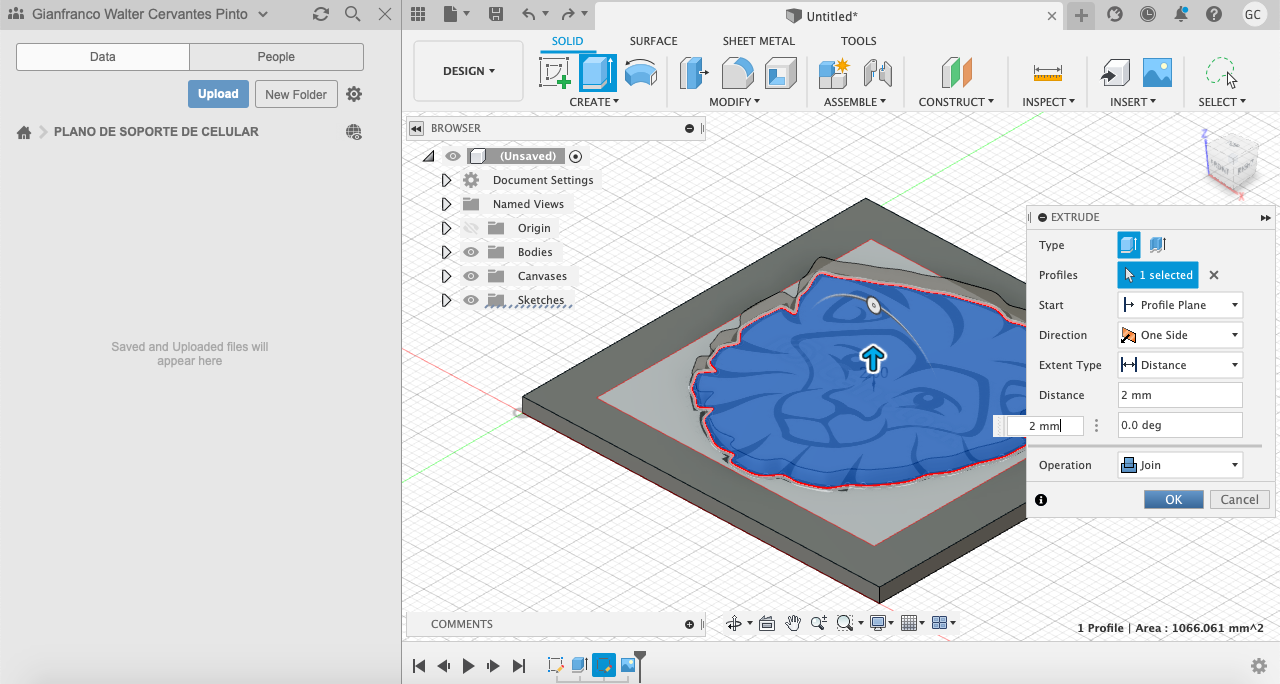1280x684 pixels.
Task: Show the hidden Origin folder
Action: (x=471, y=228)
